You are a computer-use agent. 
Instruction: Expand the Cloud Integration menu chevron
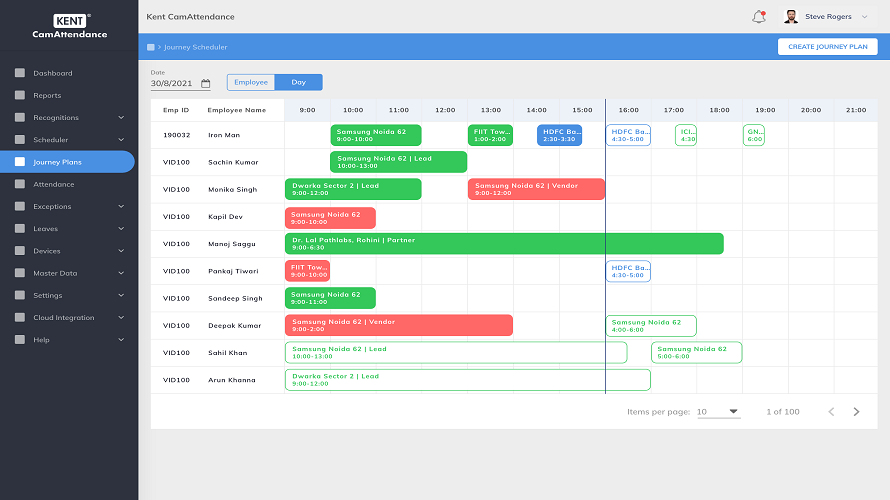(121, 317)
